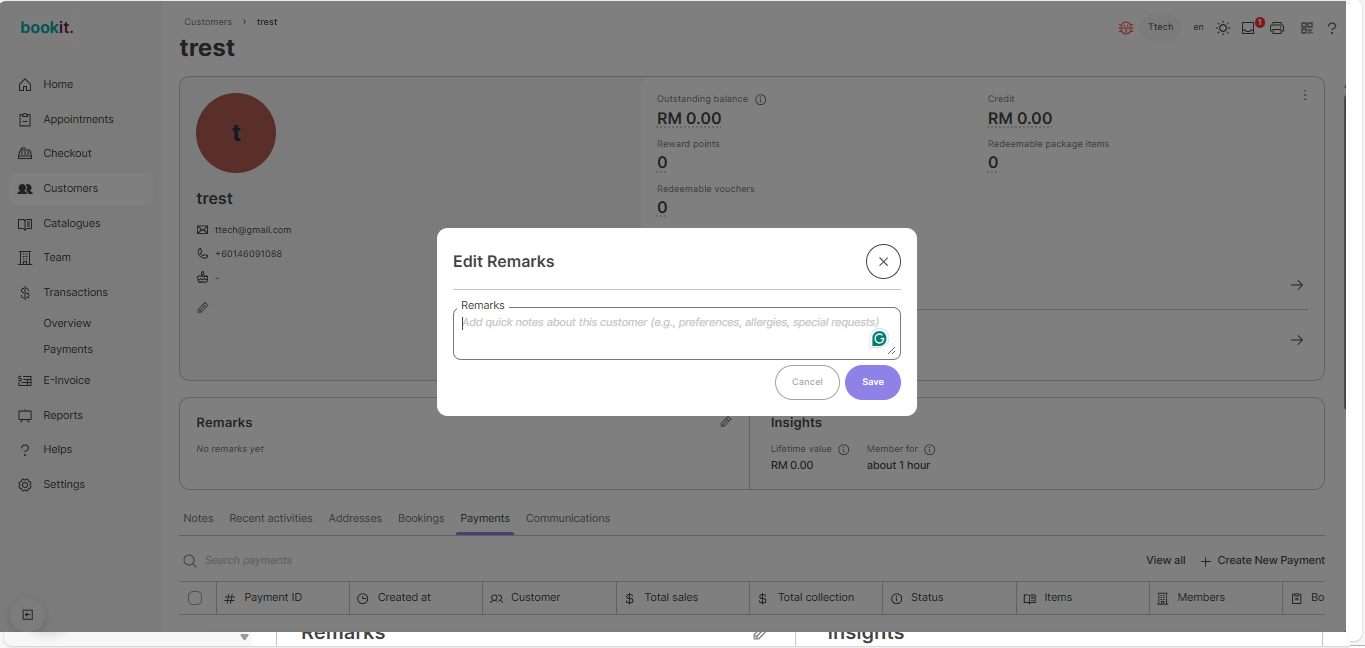Viewport: 1365px width, 648px height.
Task: Toggle light/dark theme sun icon
Action: pos(1223,28)
